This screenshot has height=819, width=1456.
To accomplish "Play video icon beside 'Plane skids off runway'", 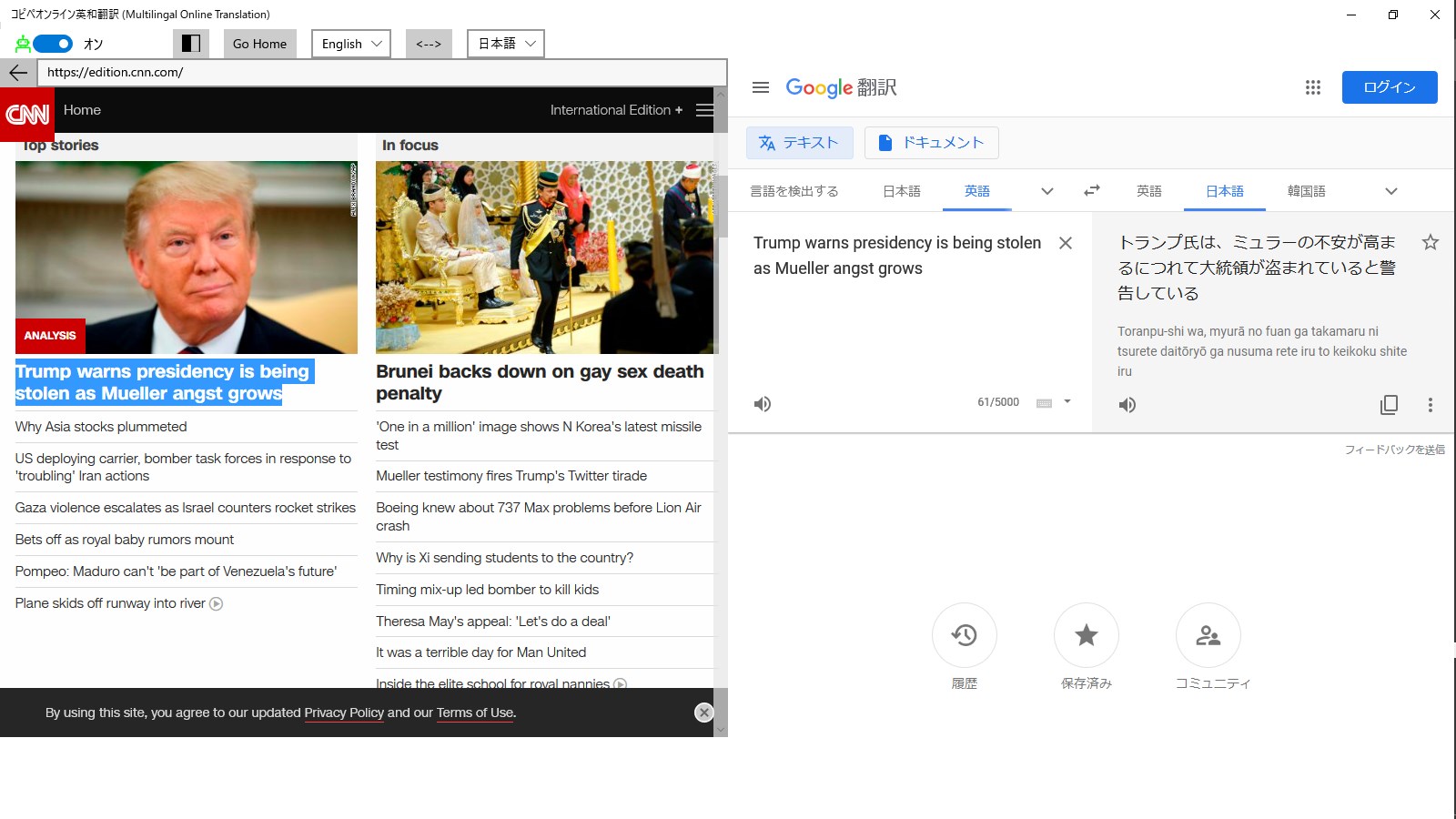I will [217, 603].
